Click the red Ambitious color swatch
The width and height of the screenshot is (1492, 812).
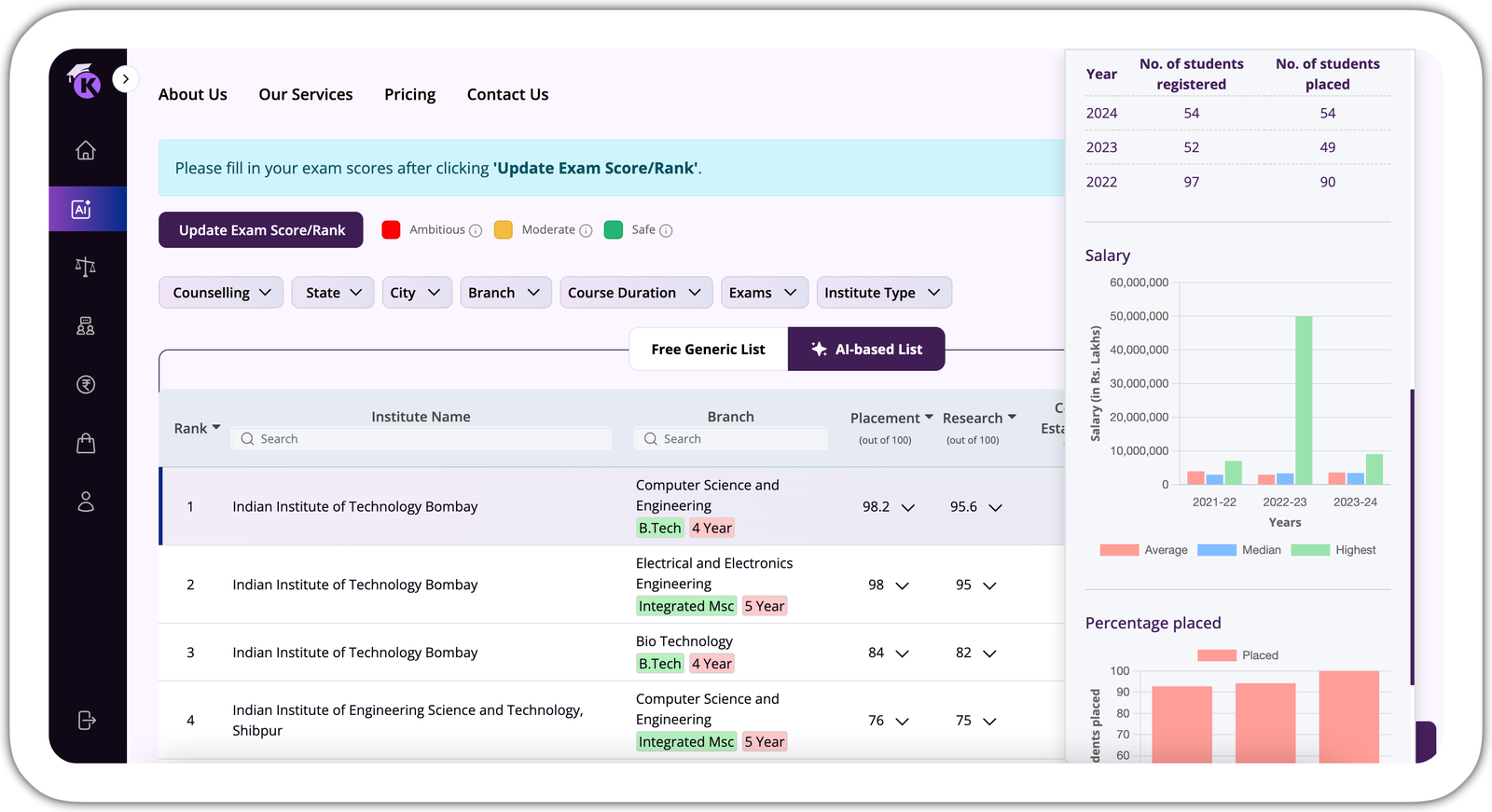[392, 230]
